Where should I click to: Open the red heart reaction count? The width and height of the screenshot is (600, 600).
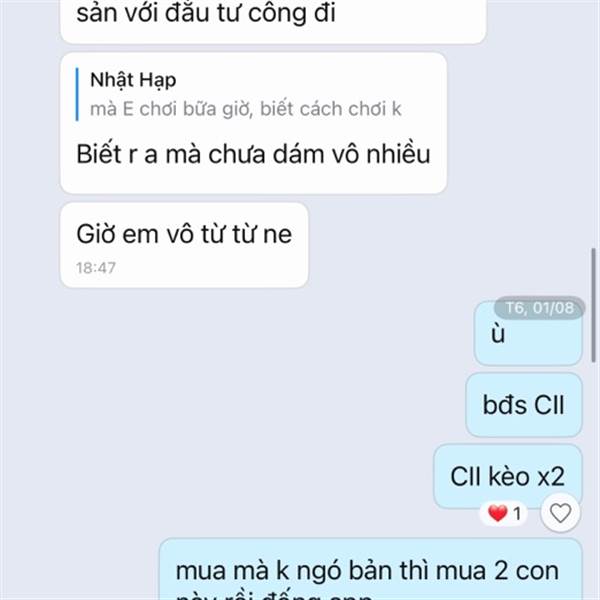[x=504, y=513]
